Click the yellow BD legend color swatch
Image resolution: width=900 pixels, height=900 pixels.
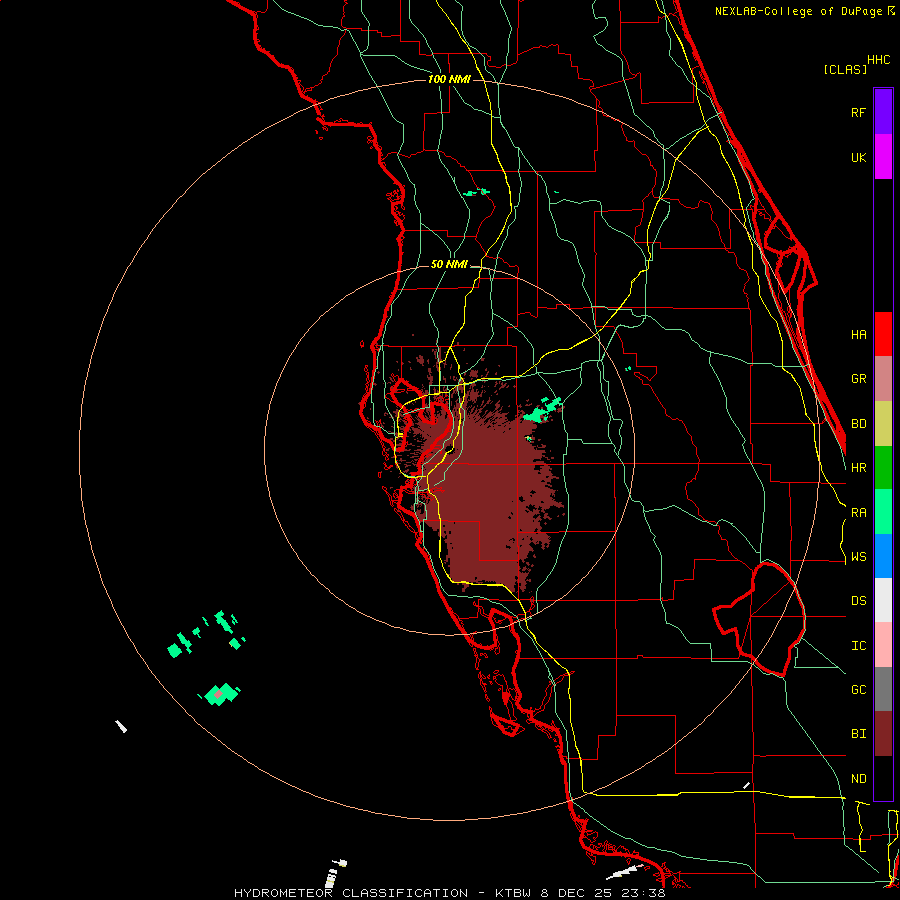click(883, 424)
